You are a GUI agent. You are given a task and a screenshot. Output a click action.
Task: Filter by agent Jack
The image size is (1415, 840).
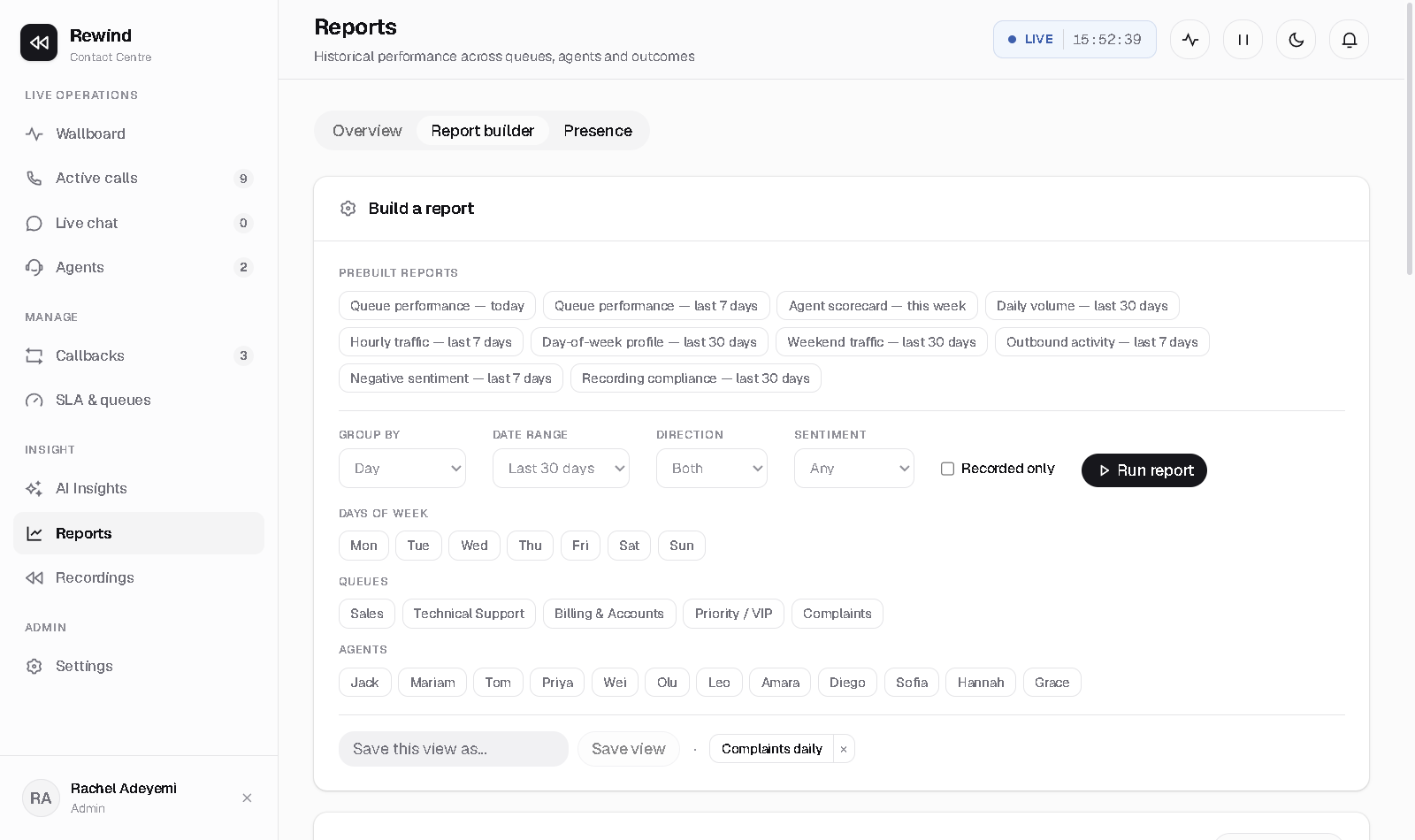click(x=364, y=683)
